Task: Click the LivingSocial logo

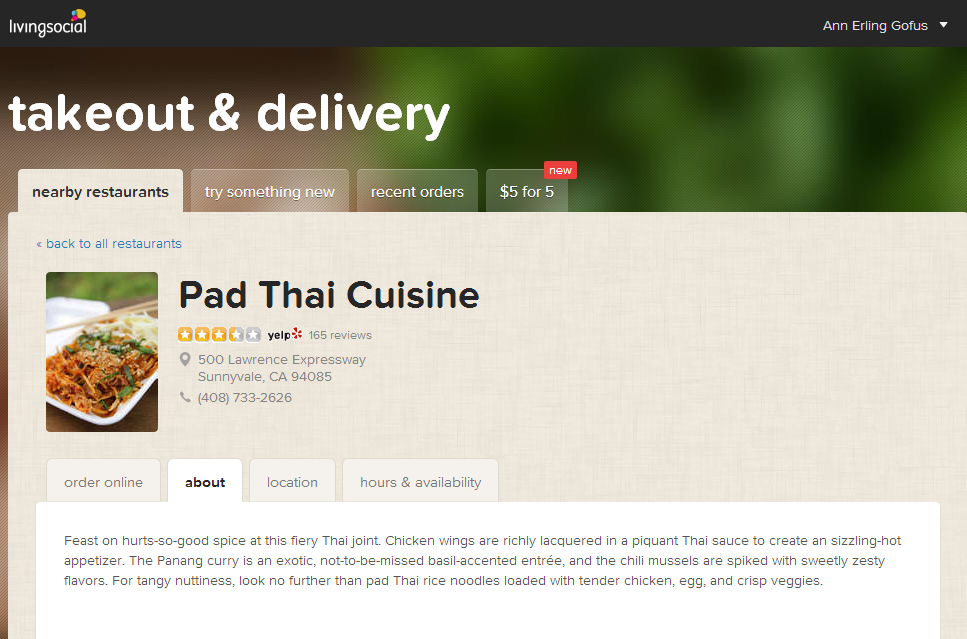Action: pos(48,23)
